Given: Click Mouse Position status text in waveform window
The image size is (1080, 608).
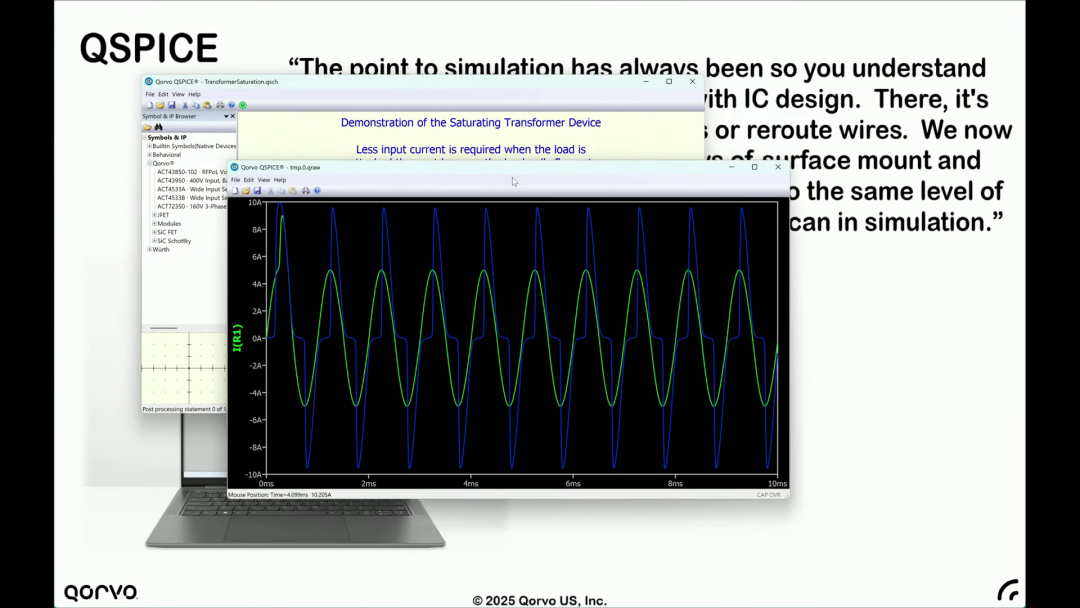Looking at the screenshot, I should pyautogui.click(x=280, y=494).
